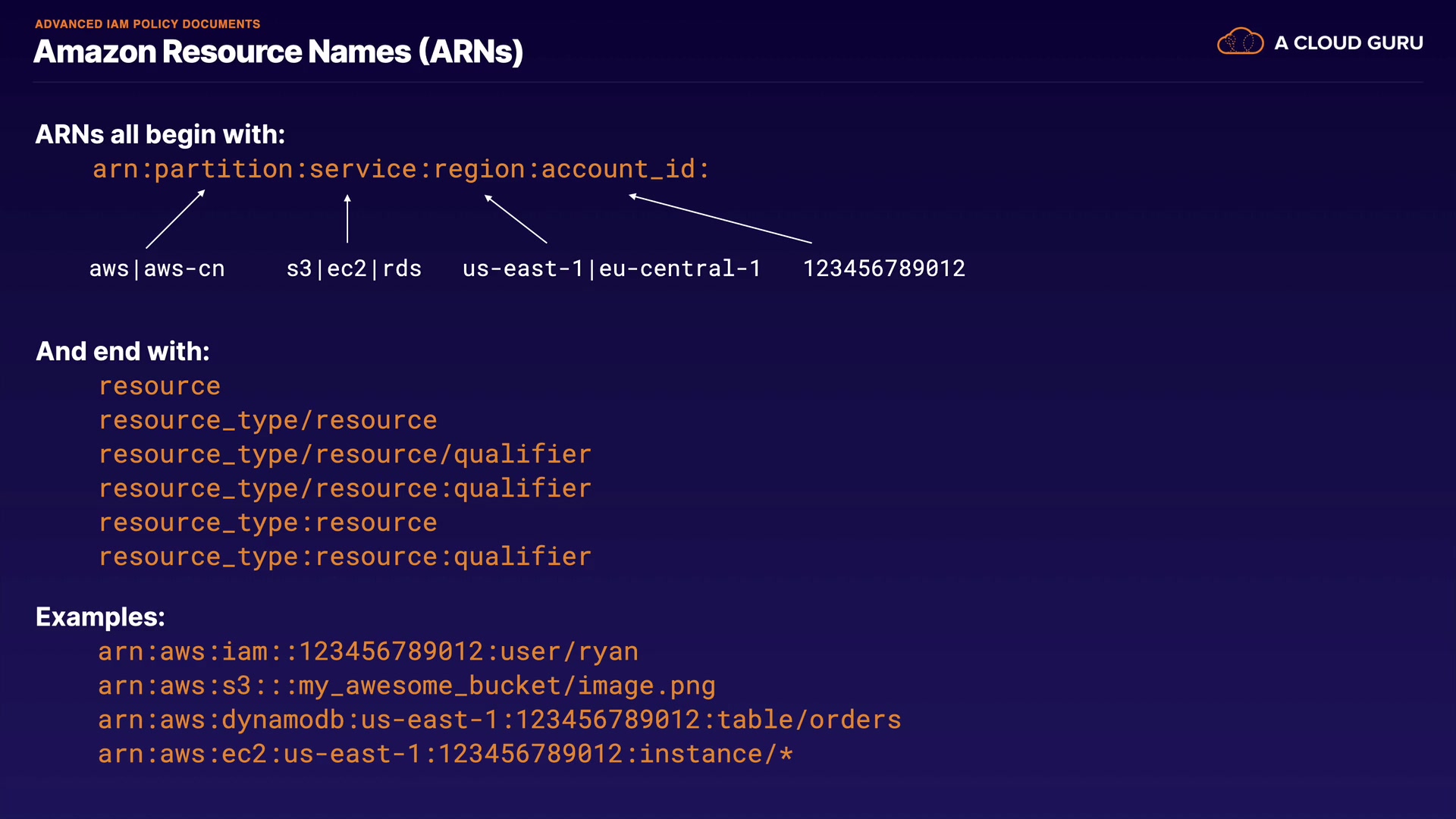Click the 123456789012 account ID under the arrow

pyautogui.click(x=883, y=268)
